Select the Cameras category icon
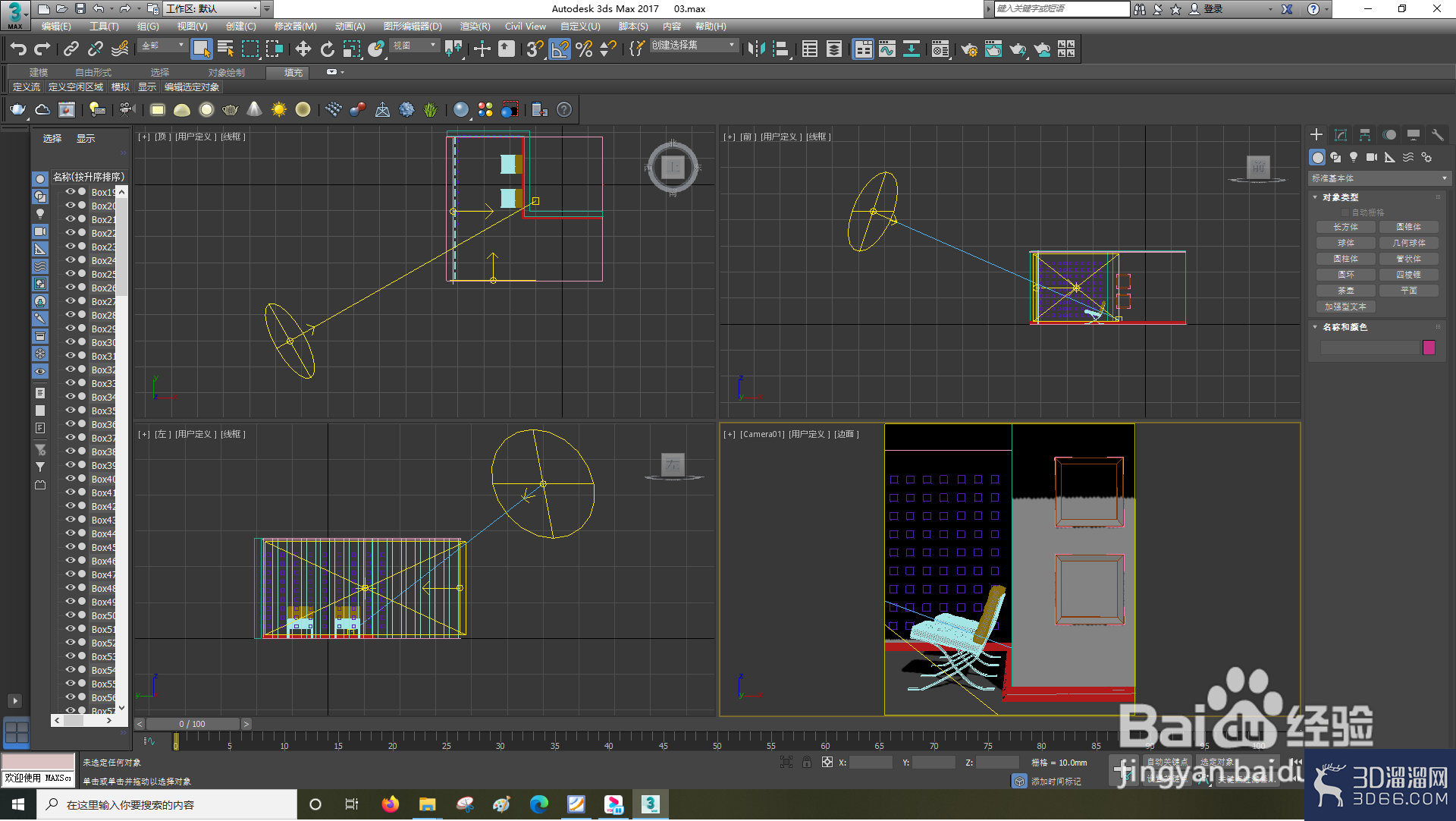 (1372, 157)
